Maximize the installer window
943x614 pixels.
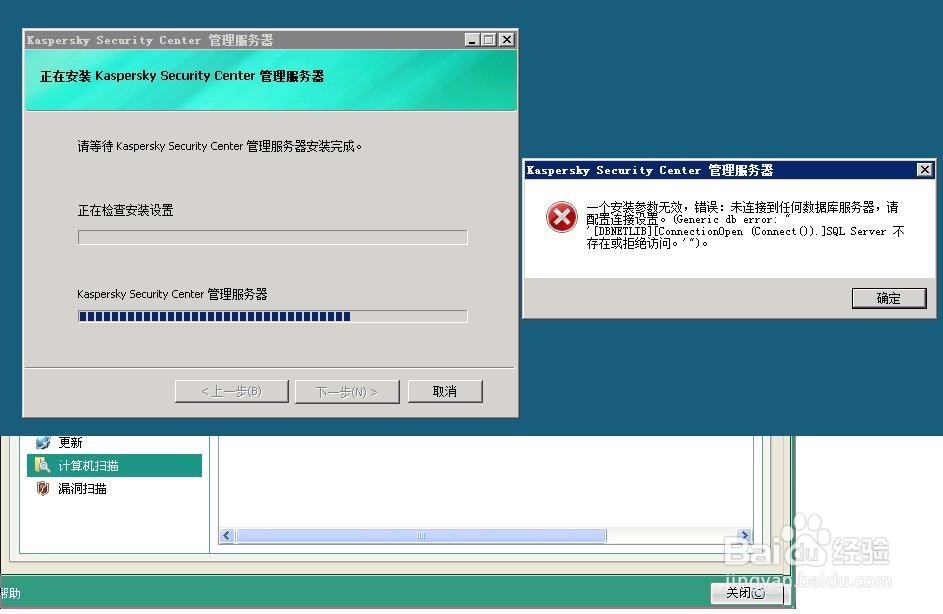(x=488, y=40)
